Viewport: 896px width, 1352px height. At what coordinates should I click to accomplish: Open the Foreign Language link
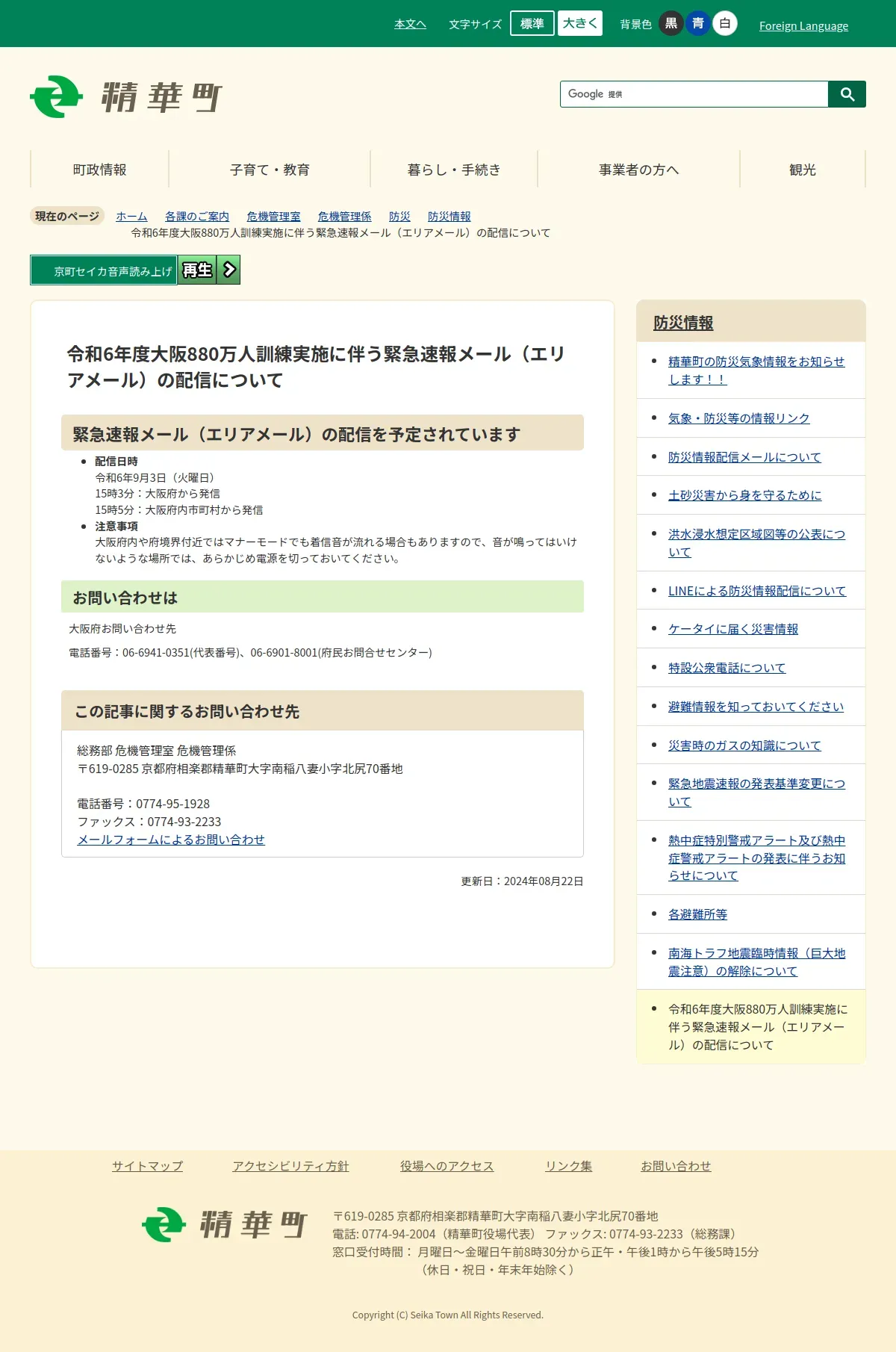(803, 25)
